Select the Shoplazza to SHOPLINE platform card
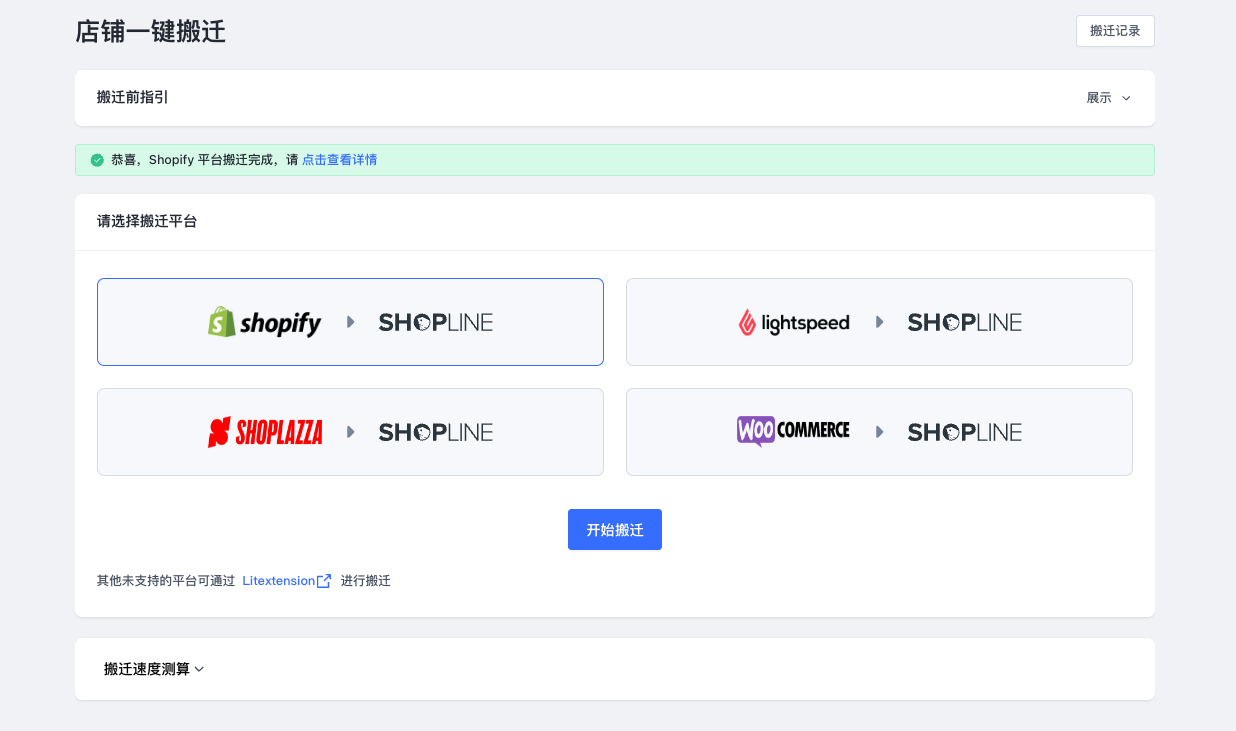The height and width of the screenshot is (731, 1236). click(x=350, y=432)
